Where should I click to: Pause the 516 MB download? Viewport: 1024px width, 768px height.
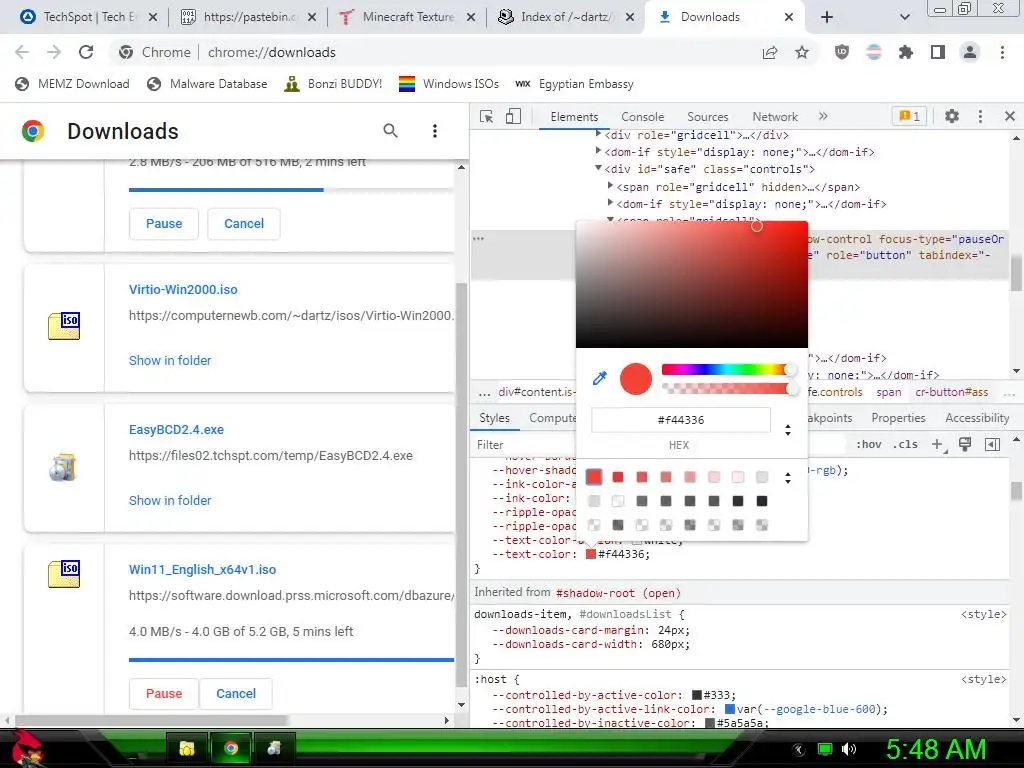[x=164, y=223]
